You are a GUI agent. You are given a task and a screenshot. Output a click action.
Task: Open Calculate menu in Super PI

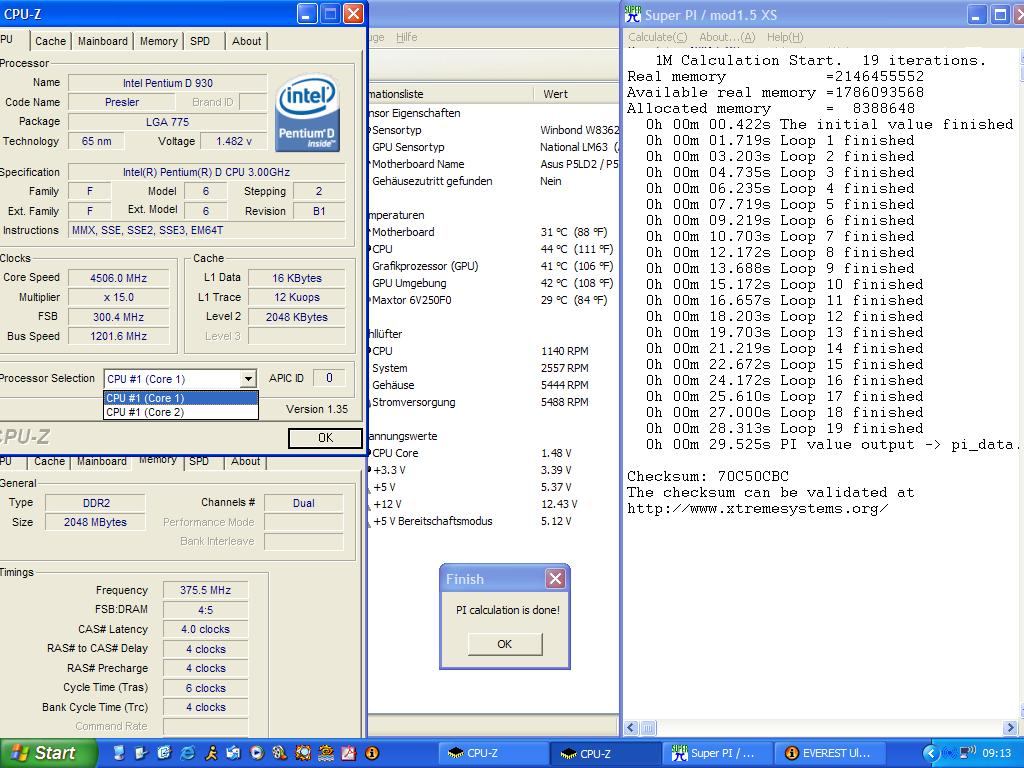click(657, 37)
